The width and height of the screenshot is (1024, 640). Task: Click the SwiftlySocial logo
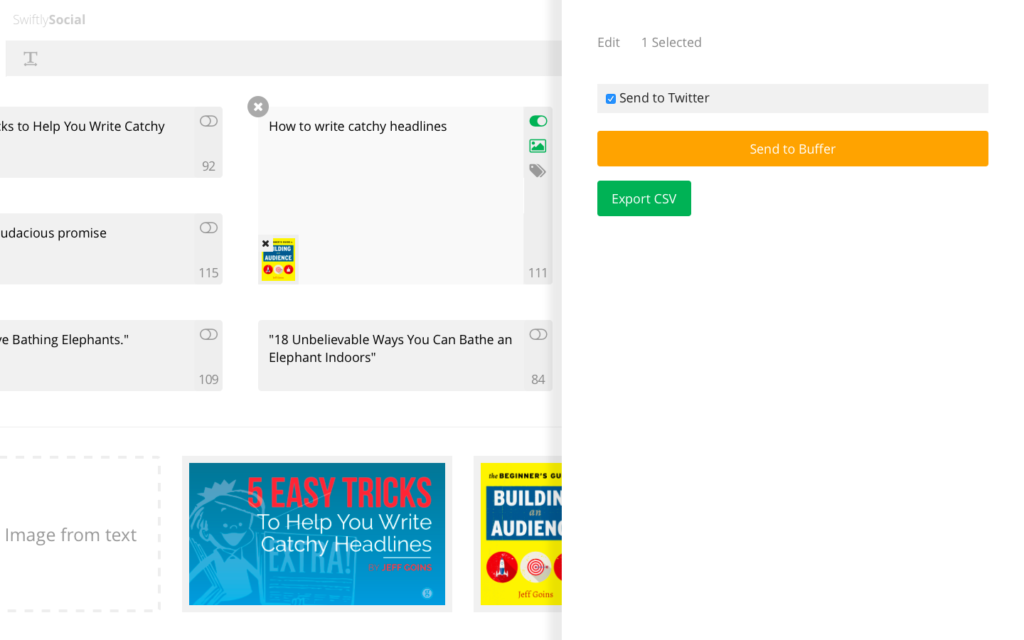(49, 20)
